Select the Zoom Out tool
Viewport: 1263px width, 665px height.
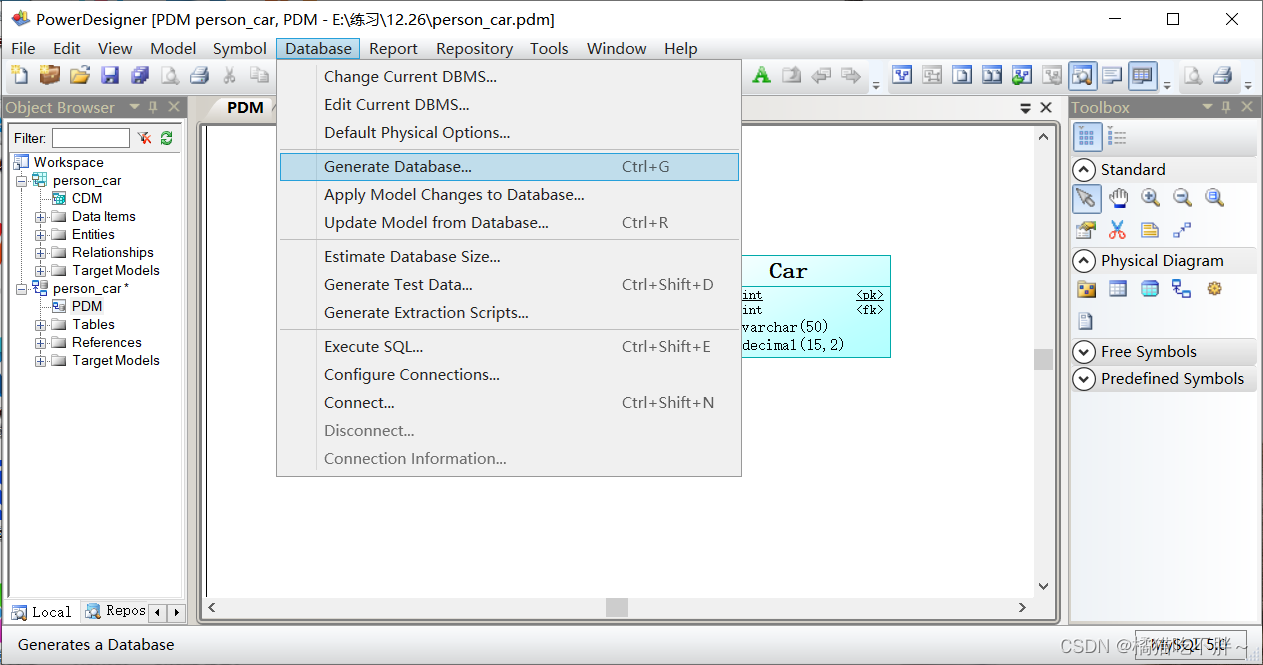(1182, 198)
